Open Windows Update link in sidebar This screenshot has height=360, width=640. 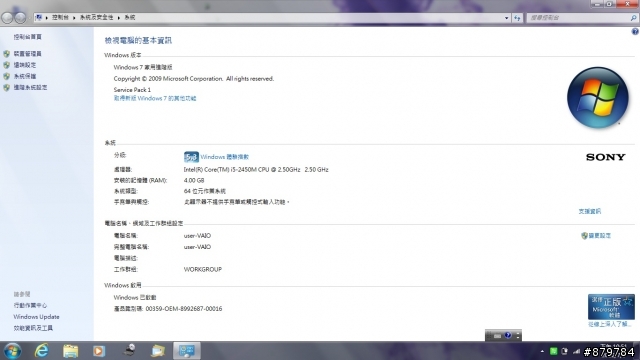[x=36, y=317]
